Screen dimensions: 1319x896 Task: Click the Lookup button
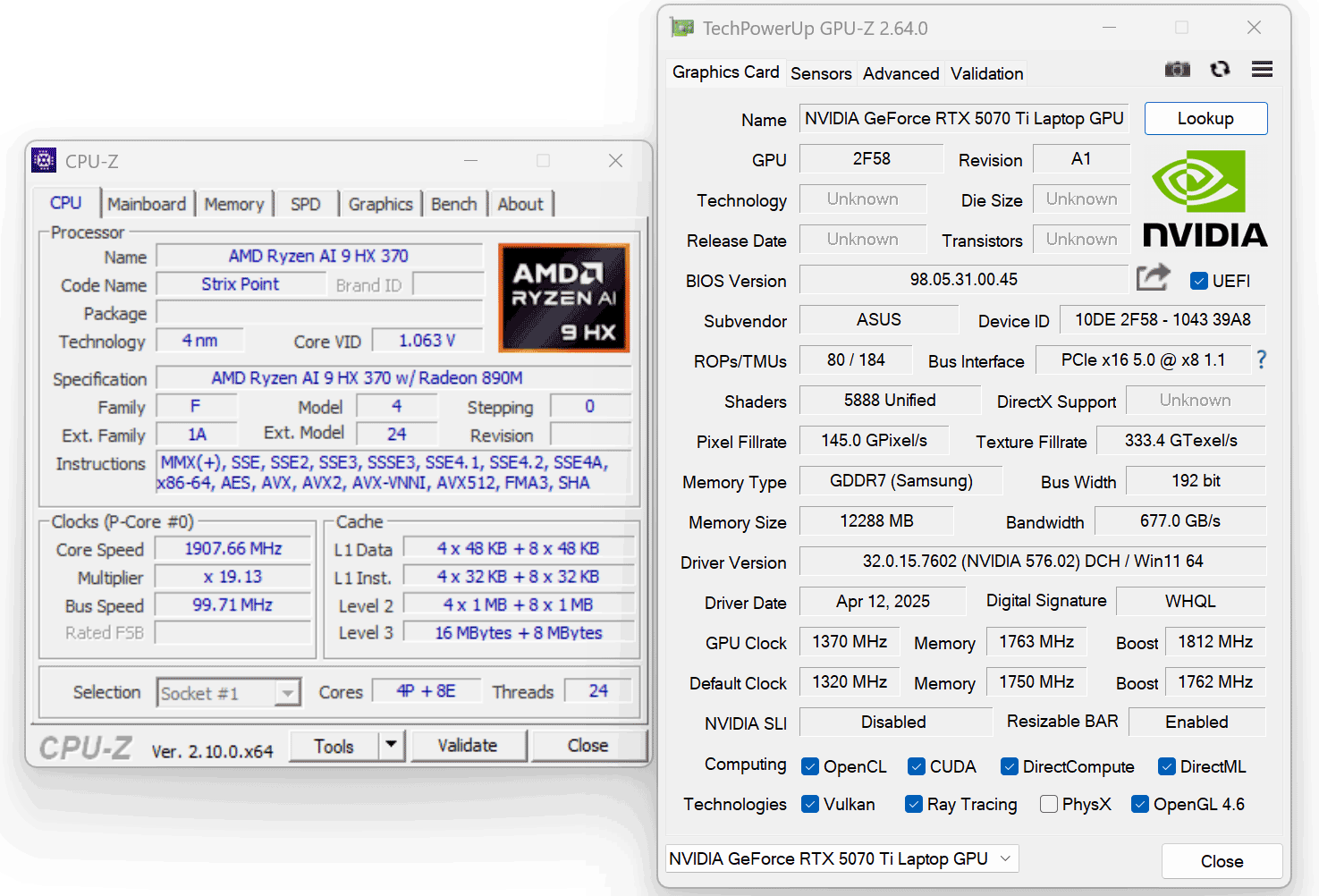(1205, 118)
